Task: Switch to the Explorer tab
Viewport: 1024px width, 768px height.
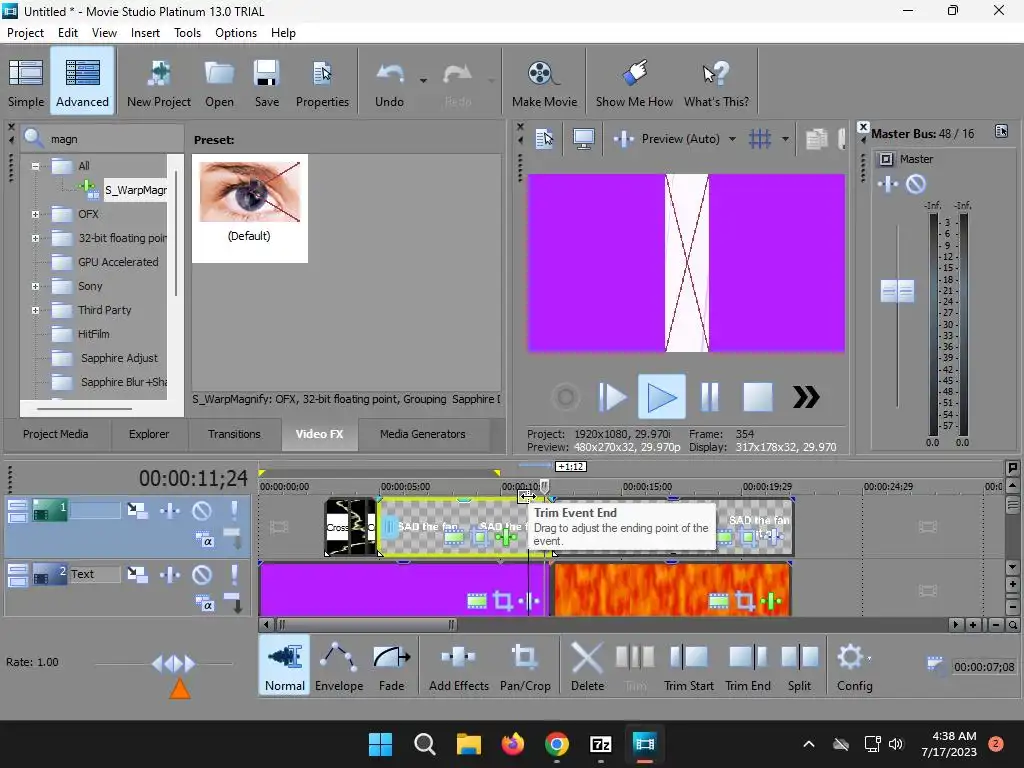Action: point(149,434)
